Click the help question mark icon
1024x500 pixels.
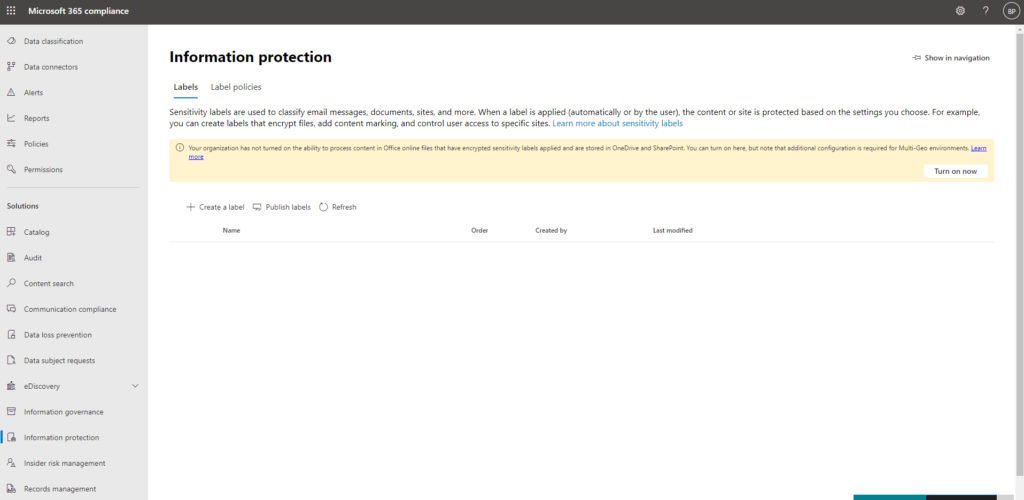[x=985, y=11]
